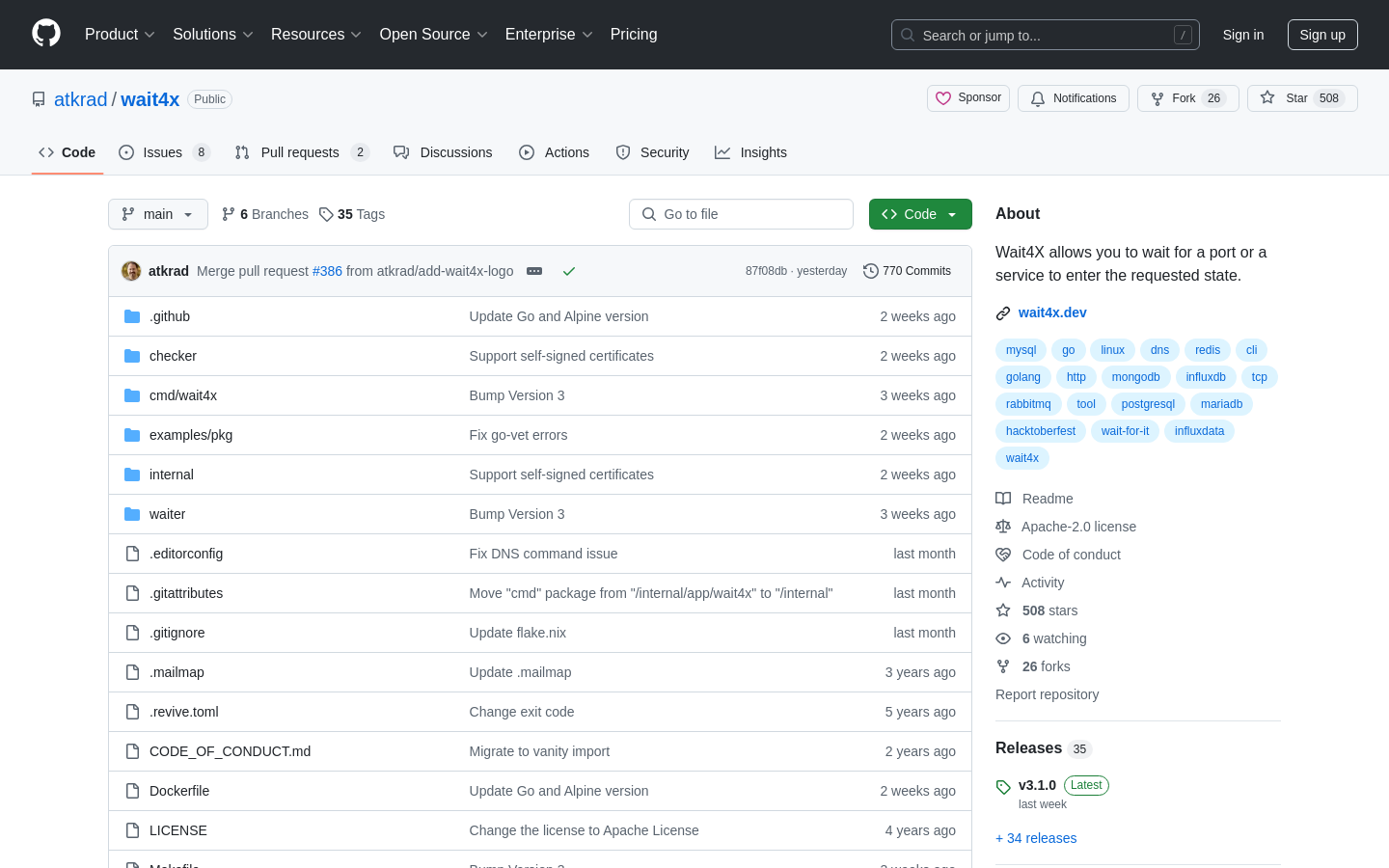Open the examples/pkg folder

click(191, 435)
